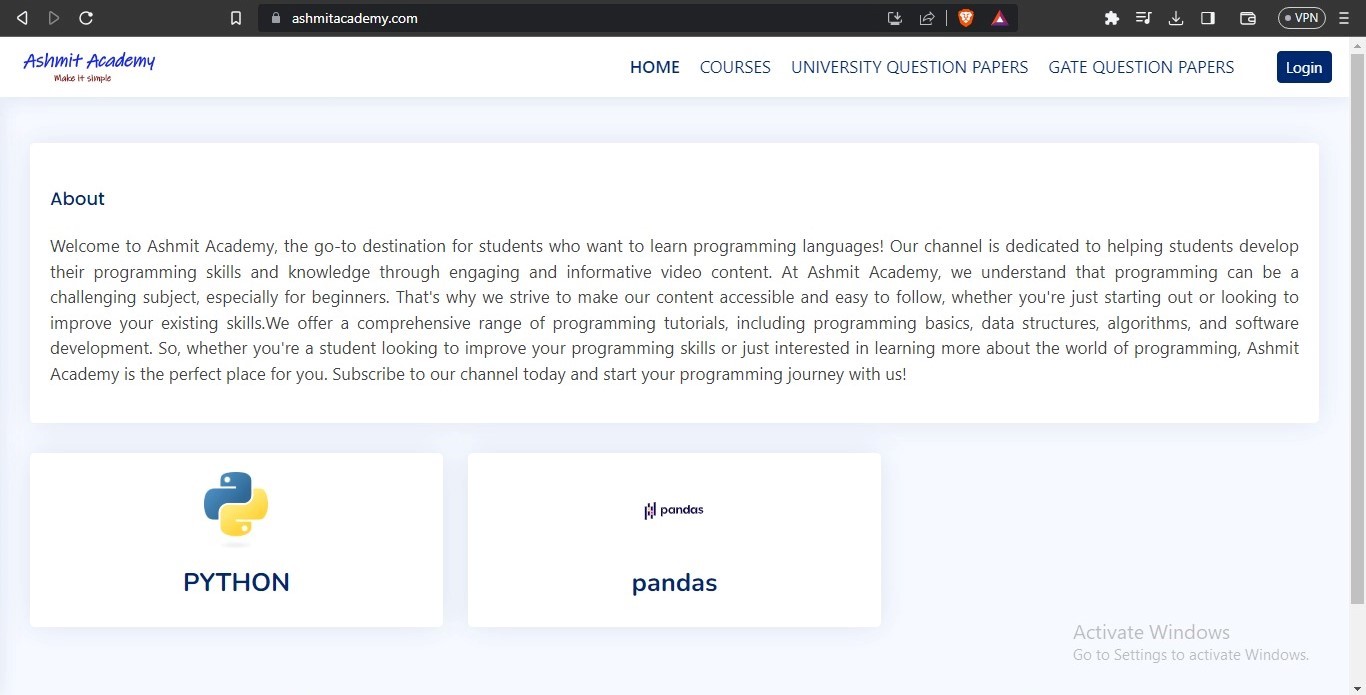Open browser hamburger main menu

point(1344,18)
